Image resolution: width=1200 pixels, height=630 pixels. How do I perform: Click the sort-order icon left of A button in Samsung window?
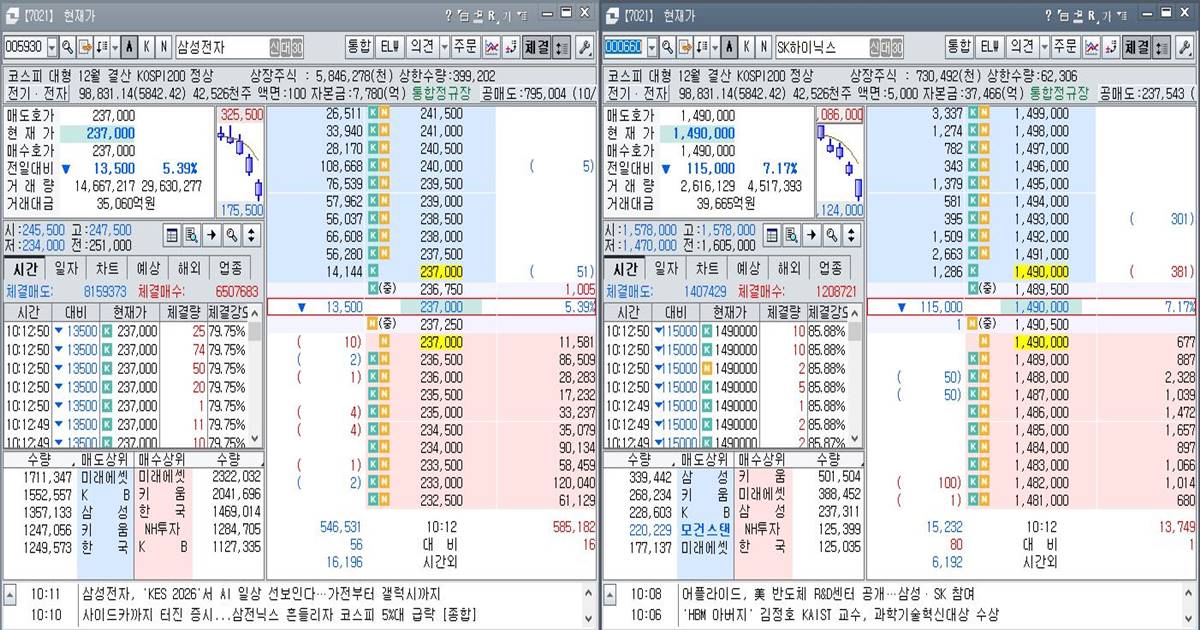coord(102,47)
